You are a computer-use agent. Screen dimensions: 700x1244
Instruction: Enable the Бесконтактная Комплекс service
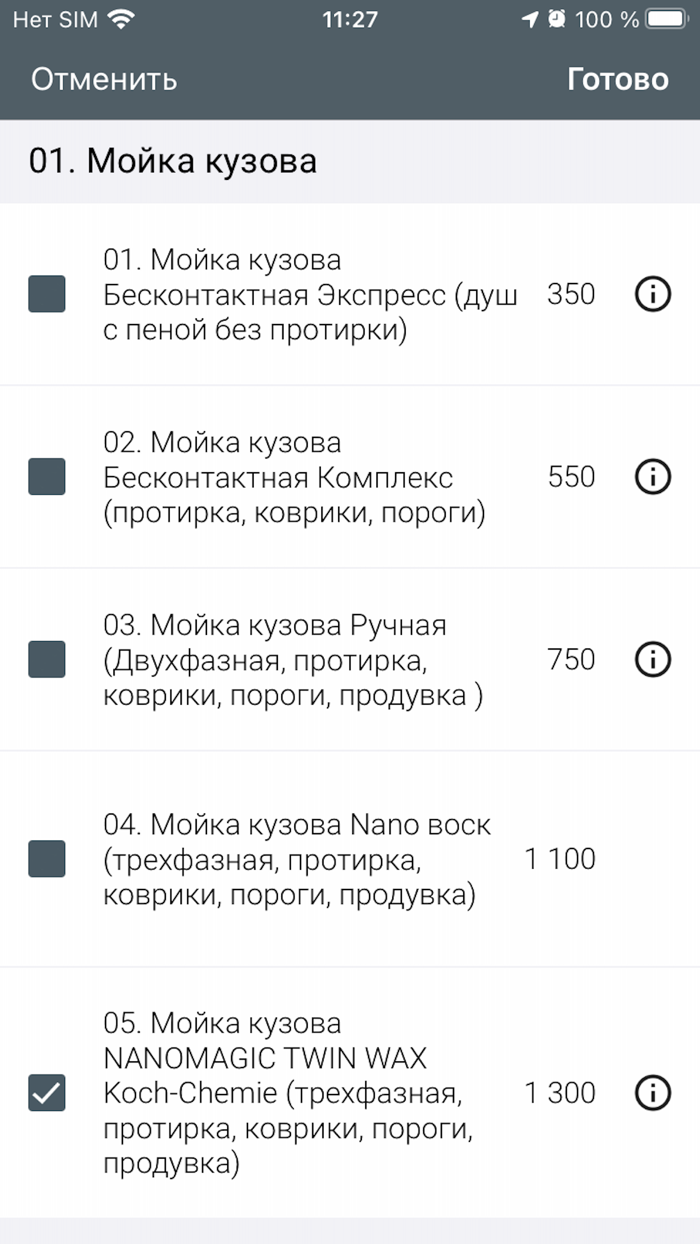tap(47, 477)
